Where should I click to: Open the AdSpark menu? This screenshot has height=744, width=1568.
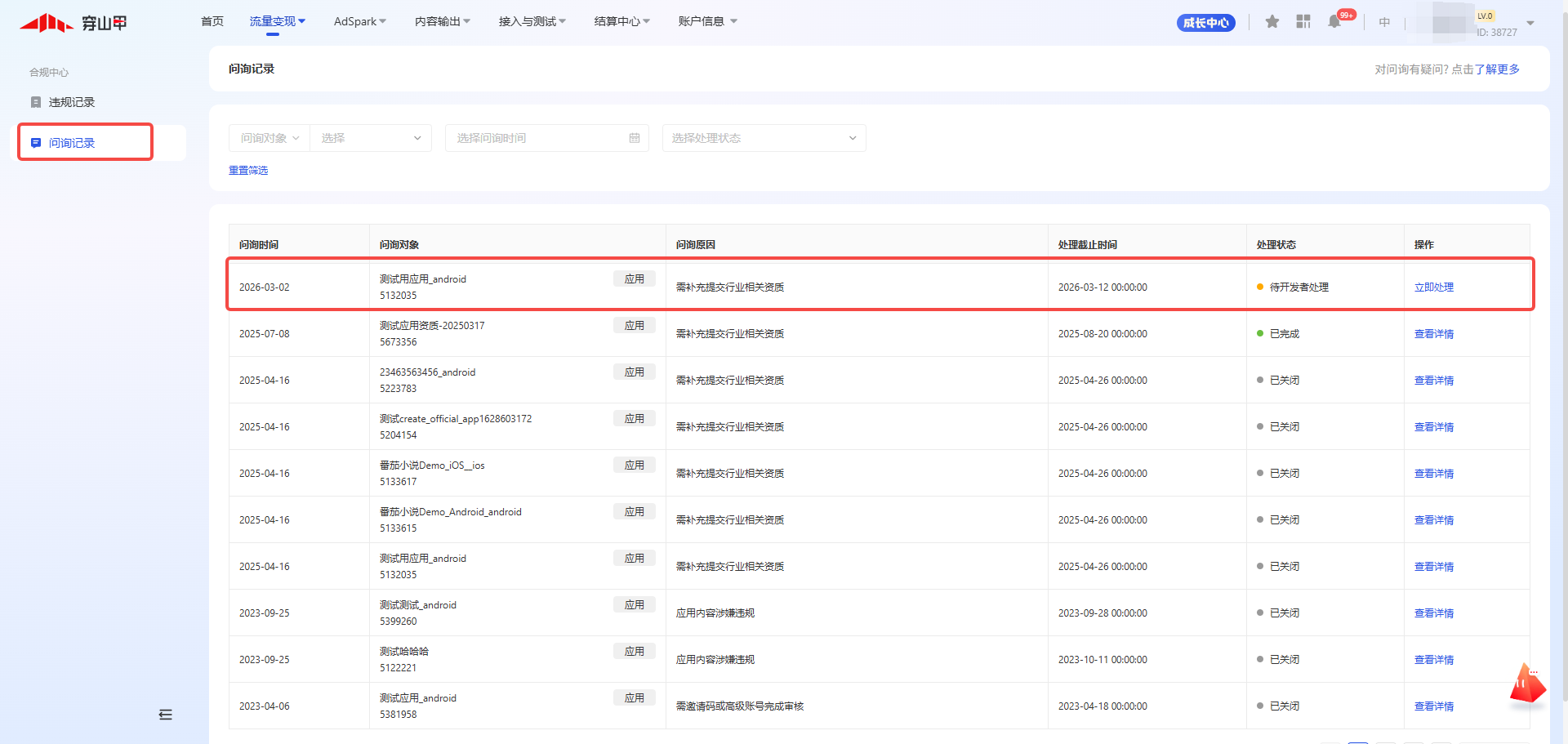pyautogui.click(x=359, y=21)
